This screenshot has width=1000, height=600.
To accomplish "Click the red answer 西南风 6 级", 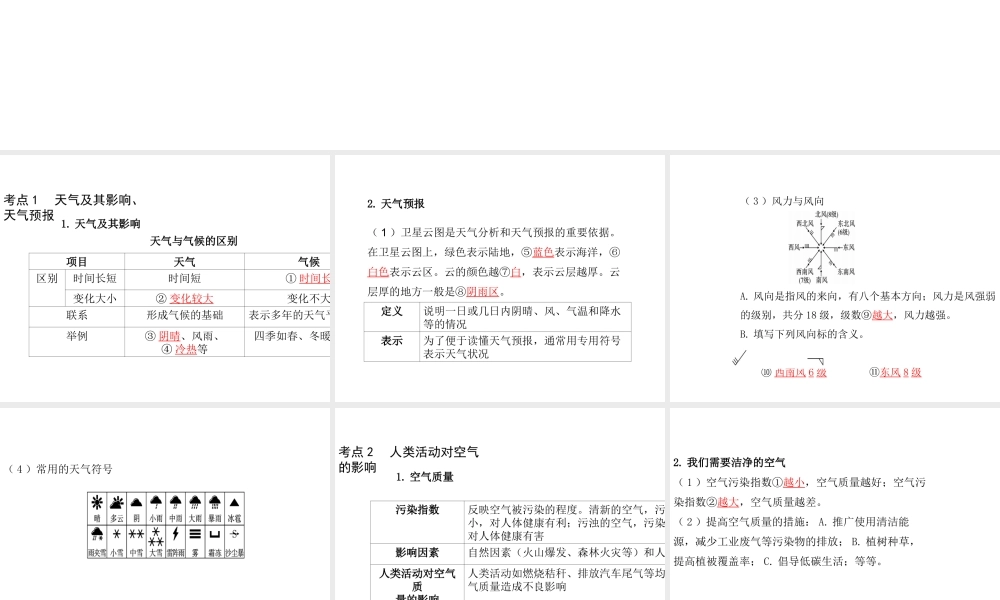I will [800, 372].
